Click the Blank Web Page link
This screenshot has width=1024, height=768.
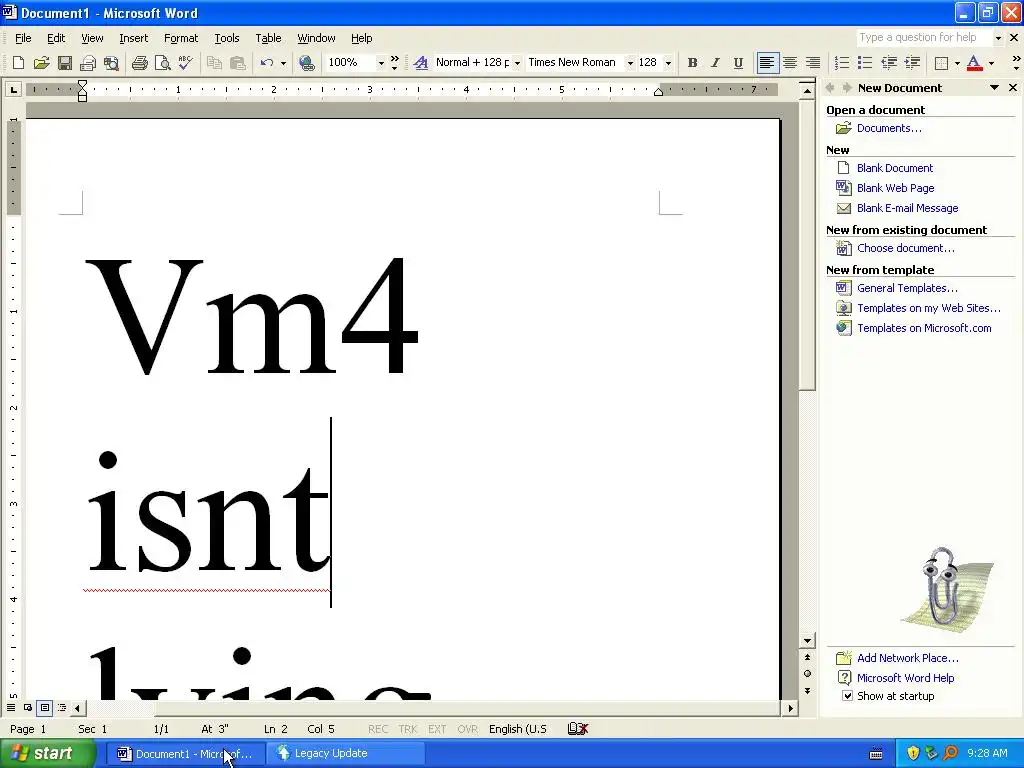[x=895, y=188]
